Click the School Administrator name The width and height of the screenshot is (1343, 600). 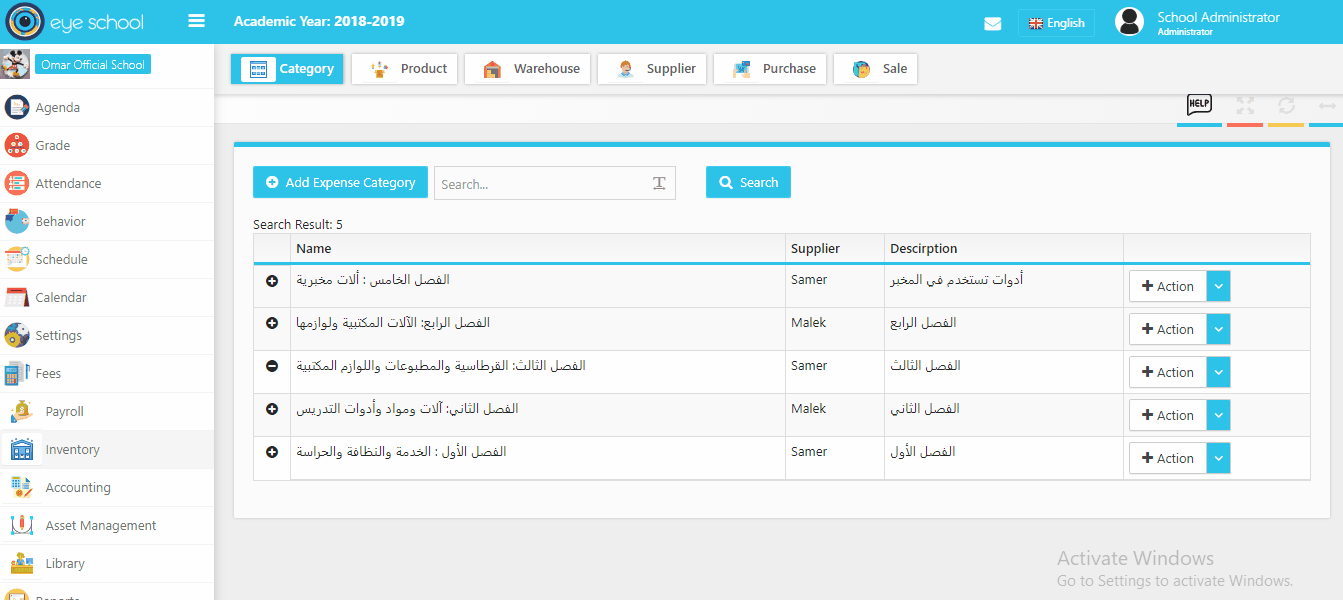coord(1218,17)
